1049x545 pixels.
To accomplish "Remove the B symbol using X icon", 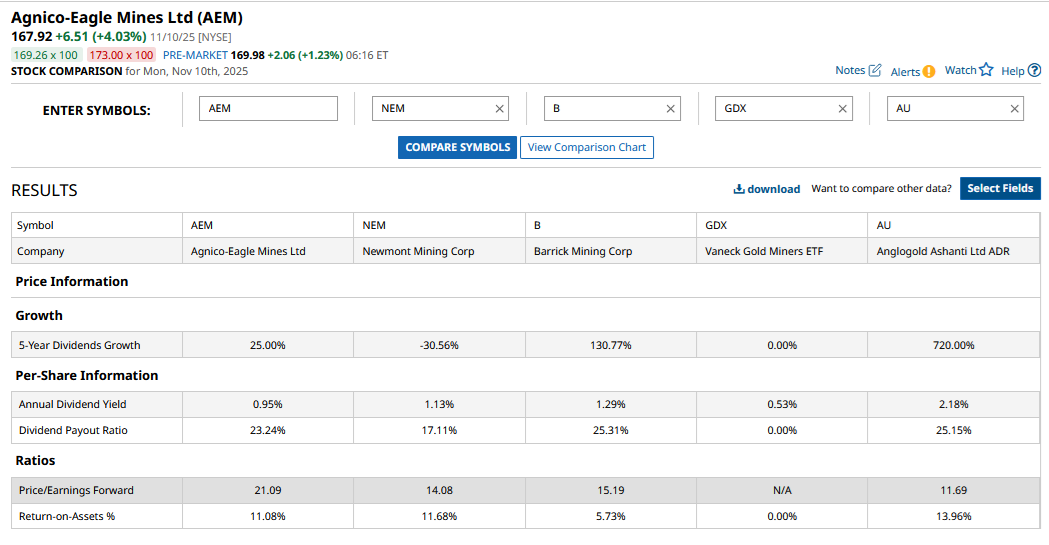I will point(671,109).
